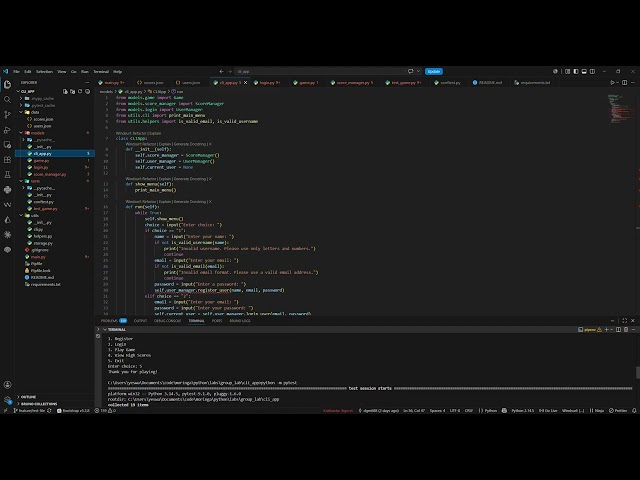Toggle the Primary Side Bar layout button
640x480 pixels.
click(x=576, y=71)
